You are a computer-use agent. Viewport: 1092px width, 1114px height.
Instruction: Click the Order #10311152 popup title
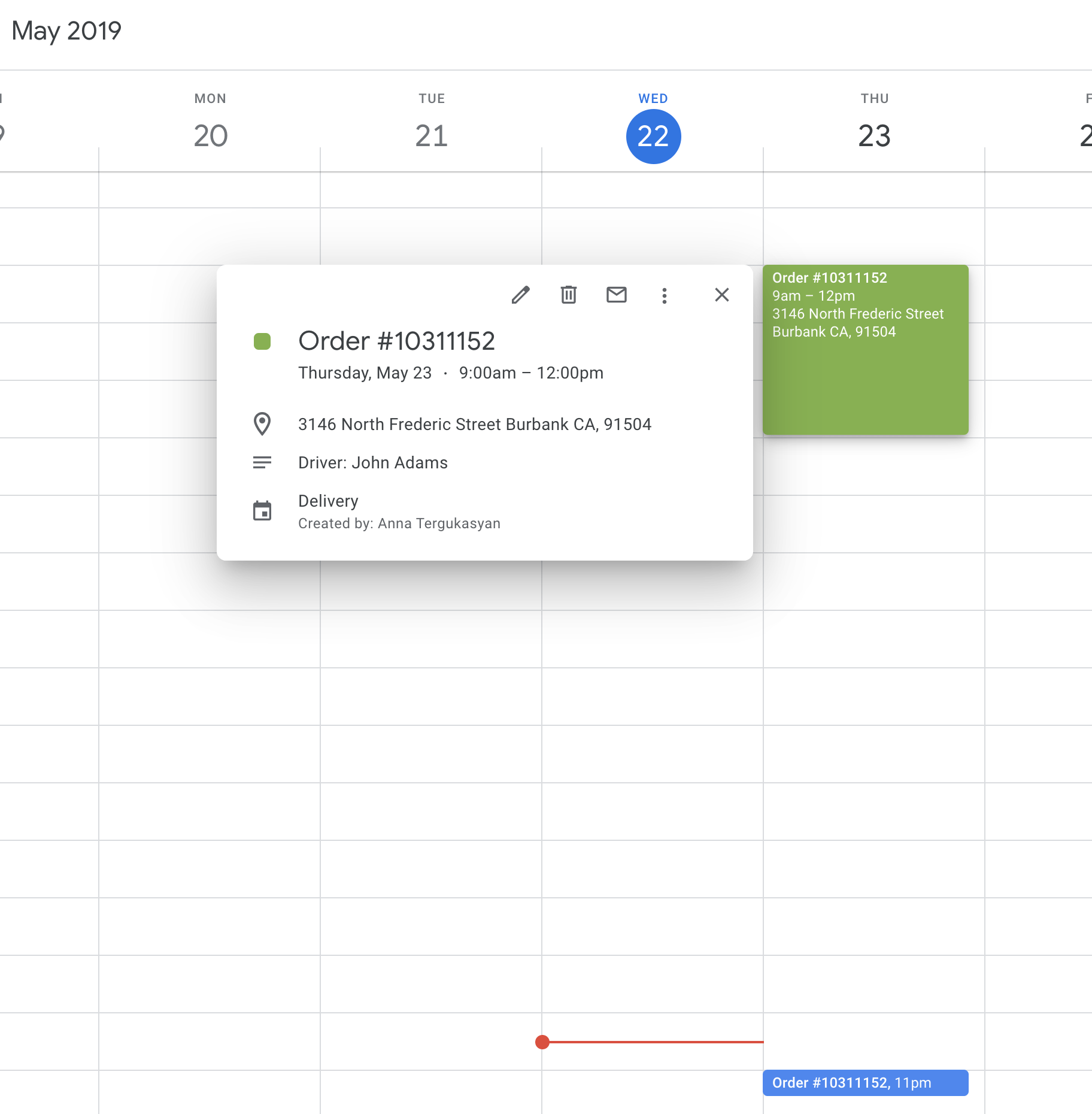397,341
